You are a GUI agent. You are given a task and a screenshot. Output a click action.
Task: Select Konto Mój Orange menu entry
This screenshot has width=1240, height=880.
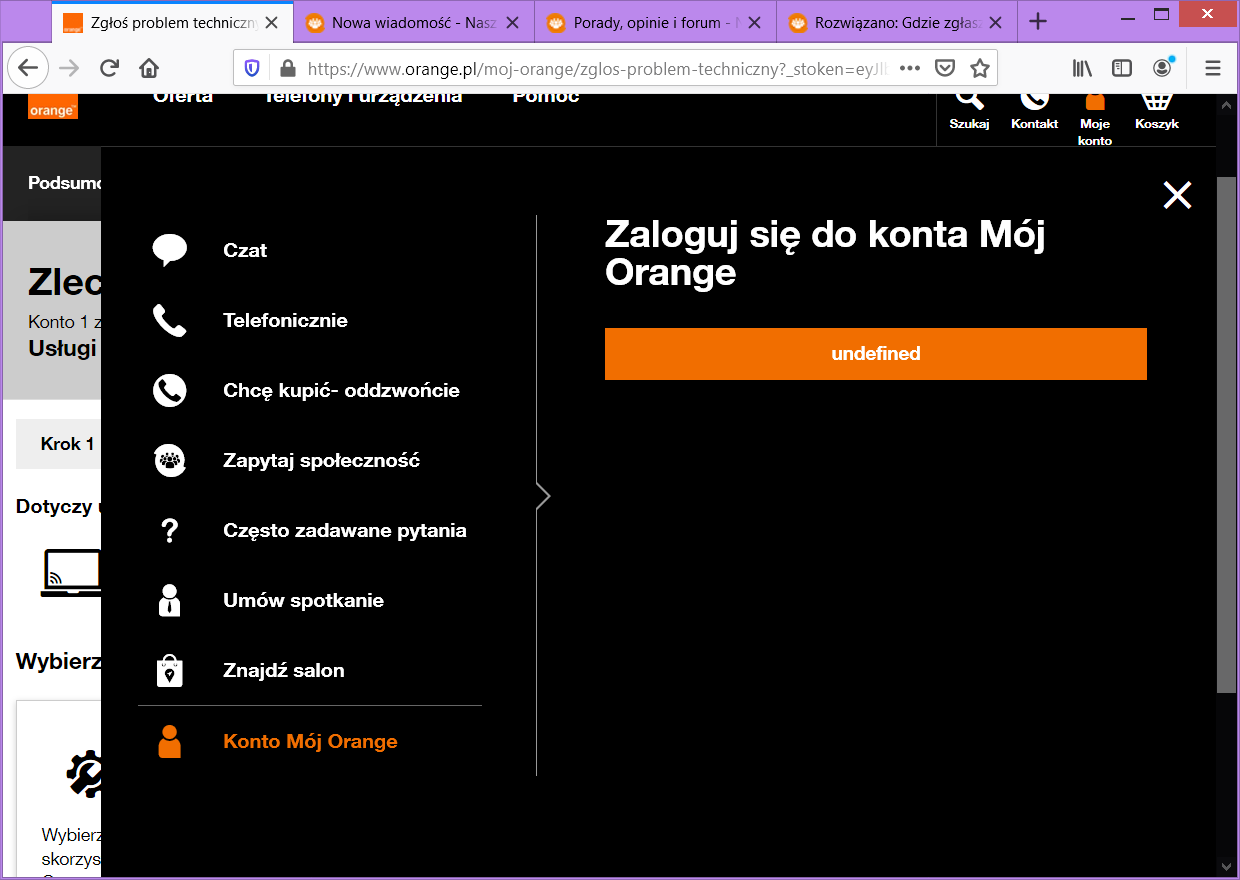pyautogui.click(x=310, y=741)
